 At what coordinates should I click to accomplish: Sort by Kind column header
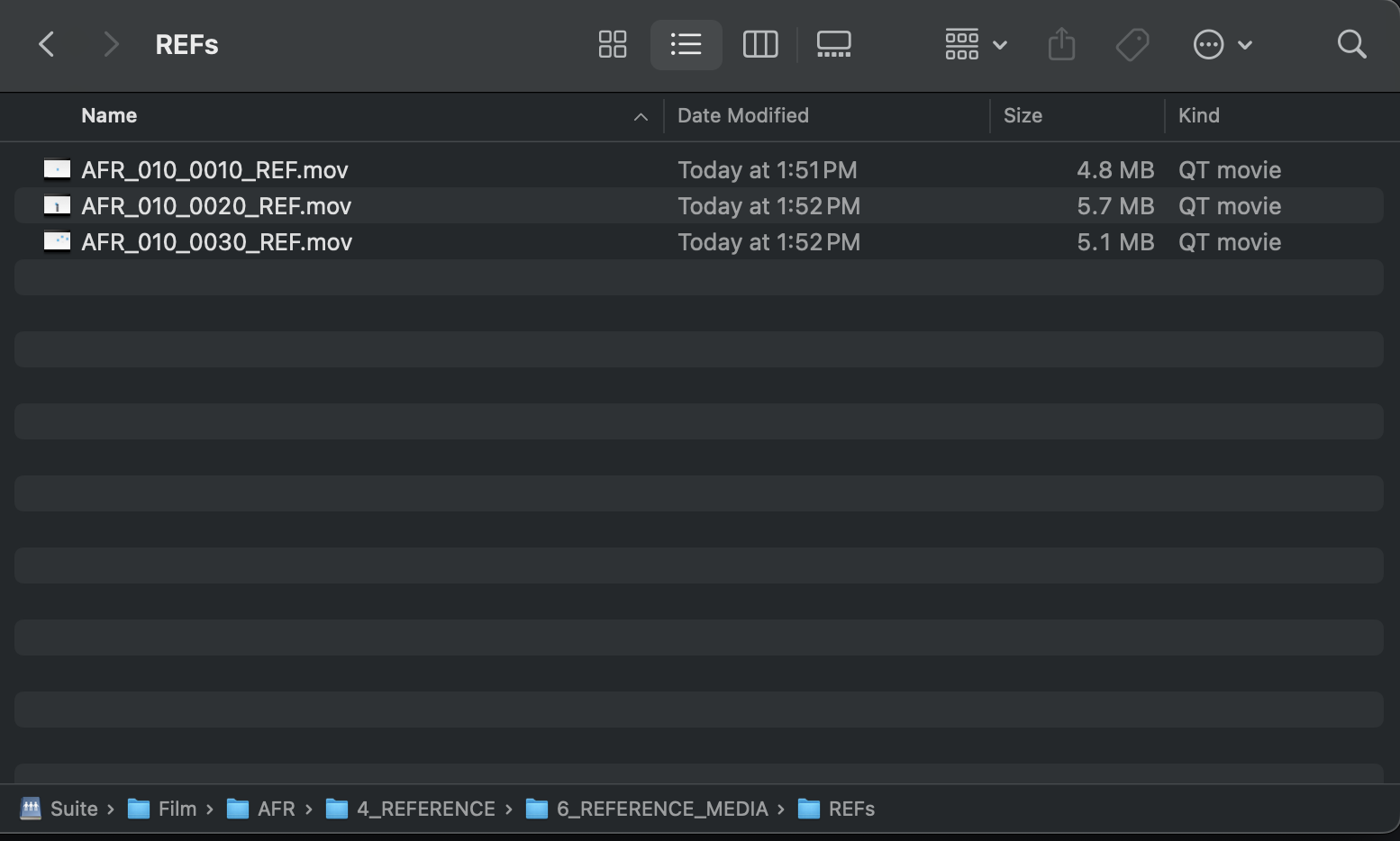(1198, 115)
